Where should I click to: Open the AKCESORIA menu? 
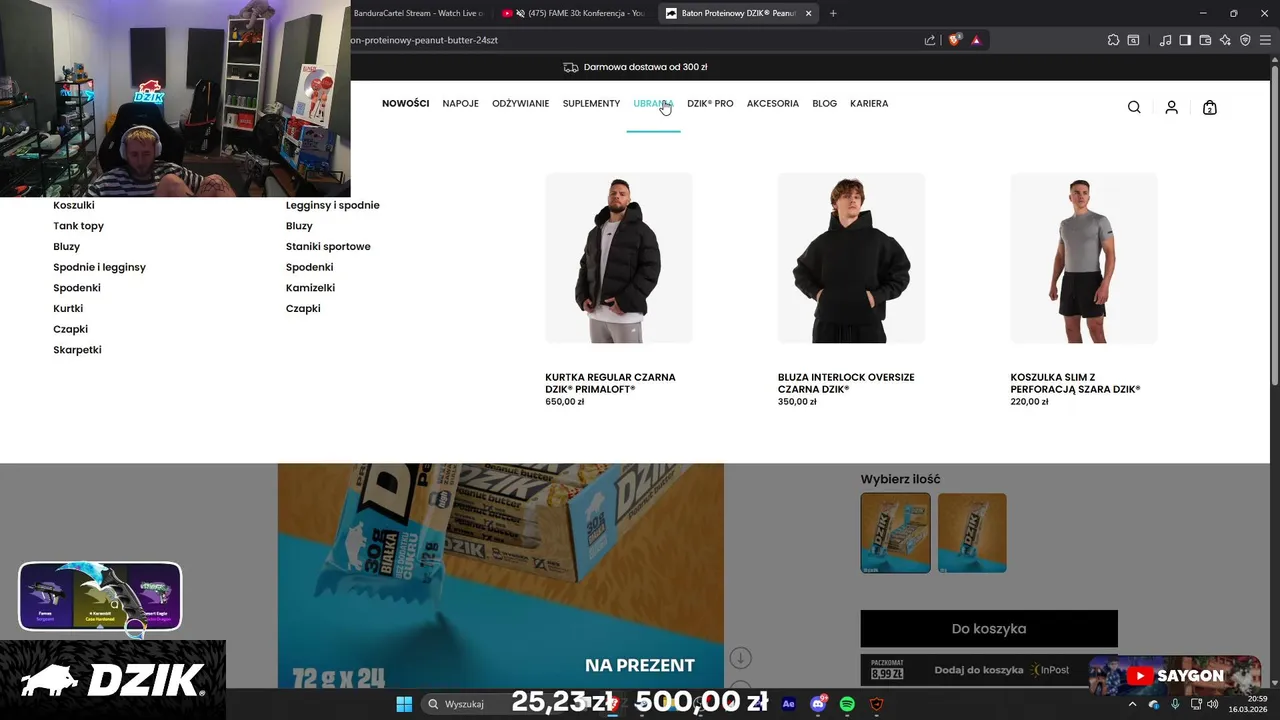[x=773, y=103]
